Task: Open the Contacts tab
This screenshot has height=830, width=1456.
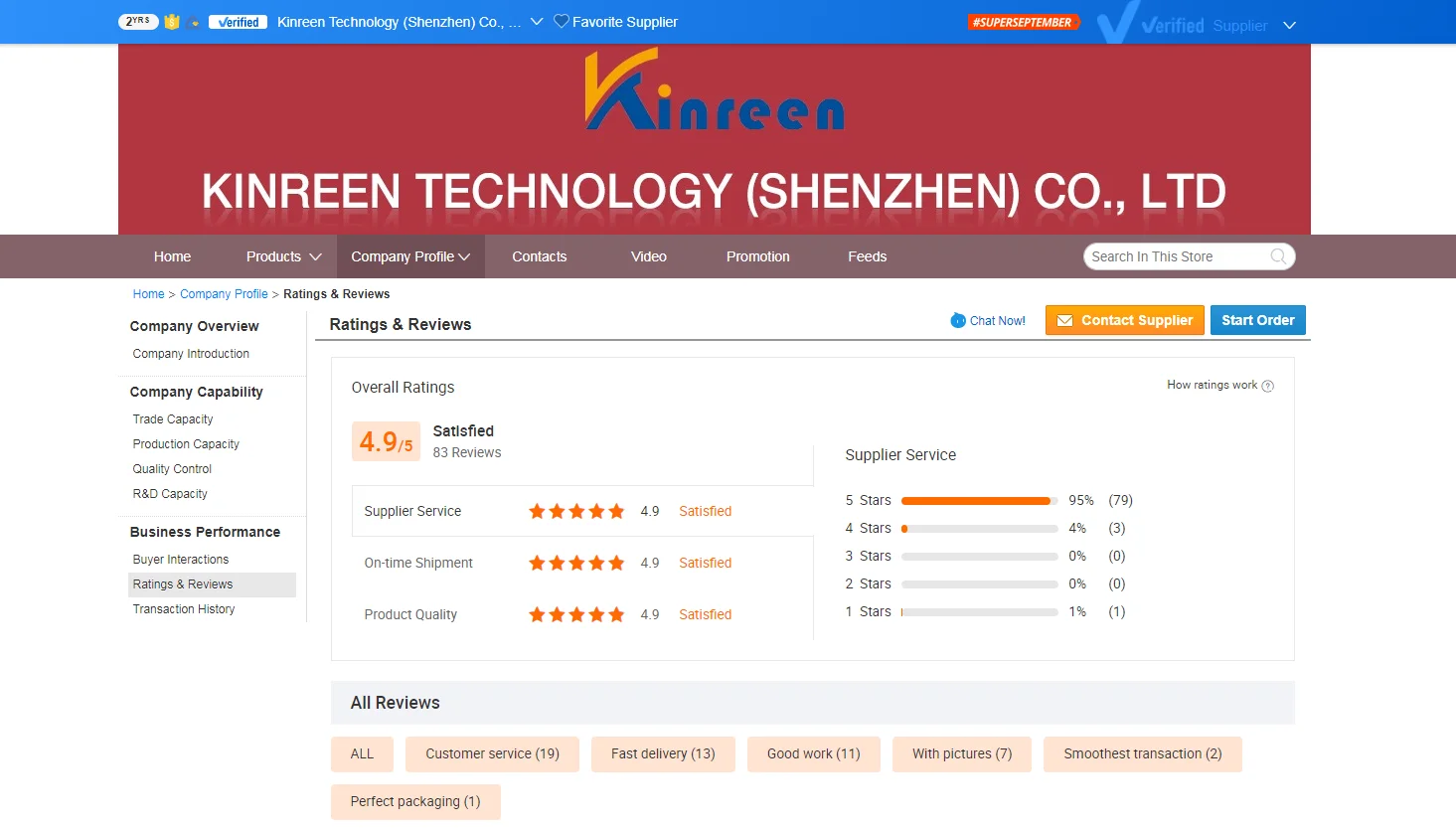Action: 540,256
